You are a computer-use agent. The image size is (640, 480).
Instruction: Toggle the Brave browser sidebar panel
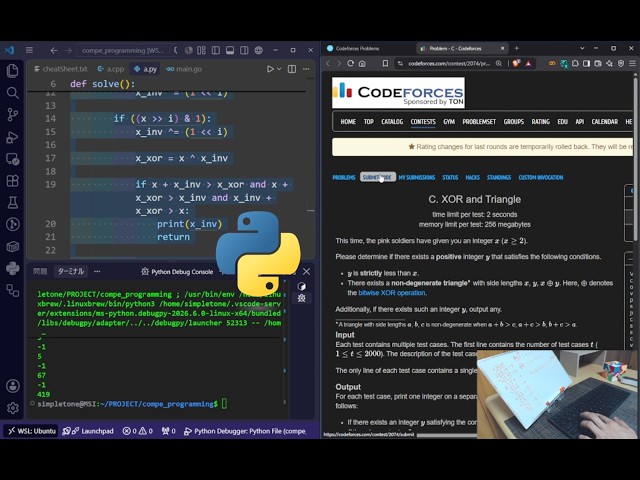(587, 63)
